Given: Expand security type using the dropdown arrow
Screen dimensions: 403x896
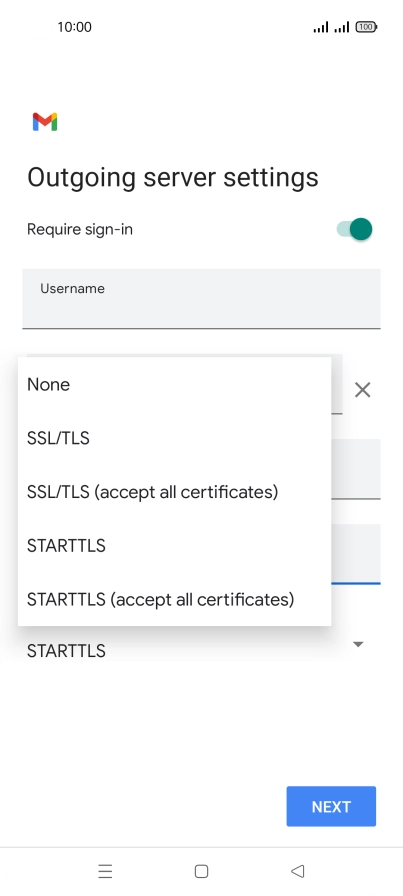Looking at the screenshot, I should click(358, 644).
